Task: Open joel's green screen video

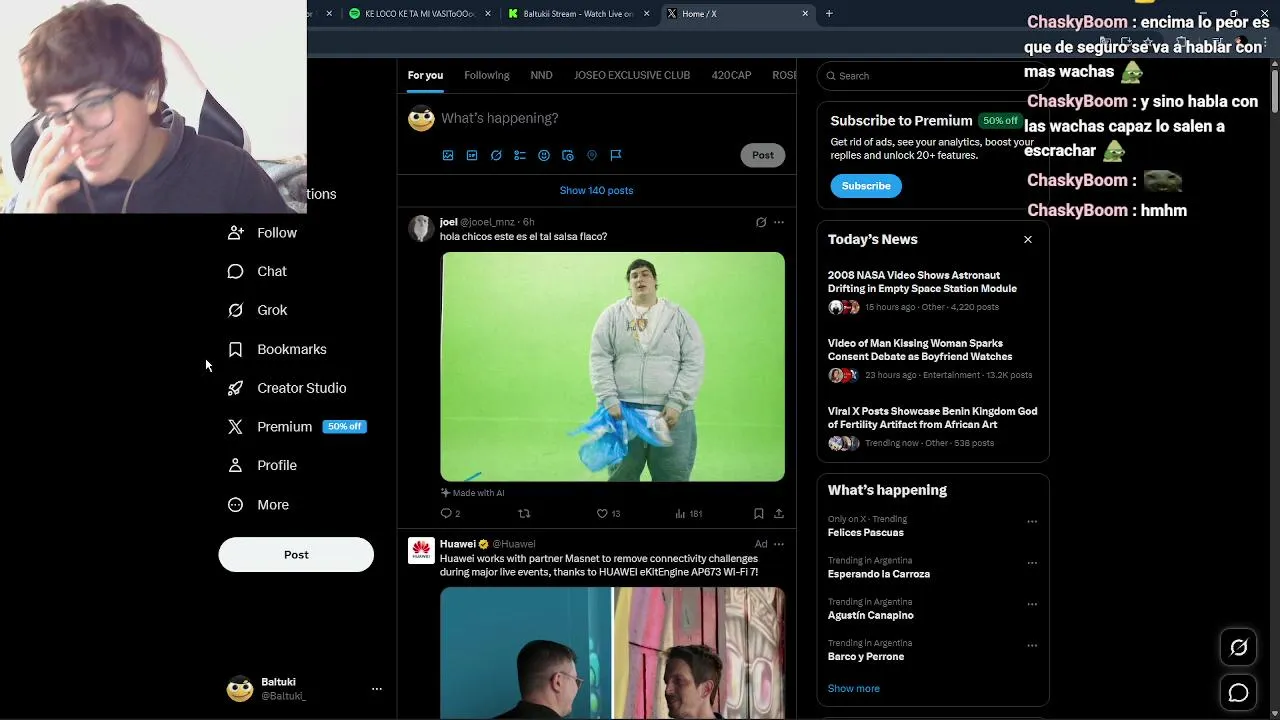Action: point(612,367)
